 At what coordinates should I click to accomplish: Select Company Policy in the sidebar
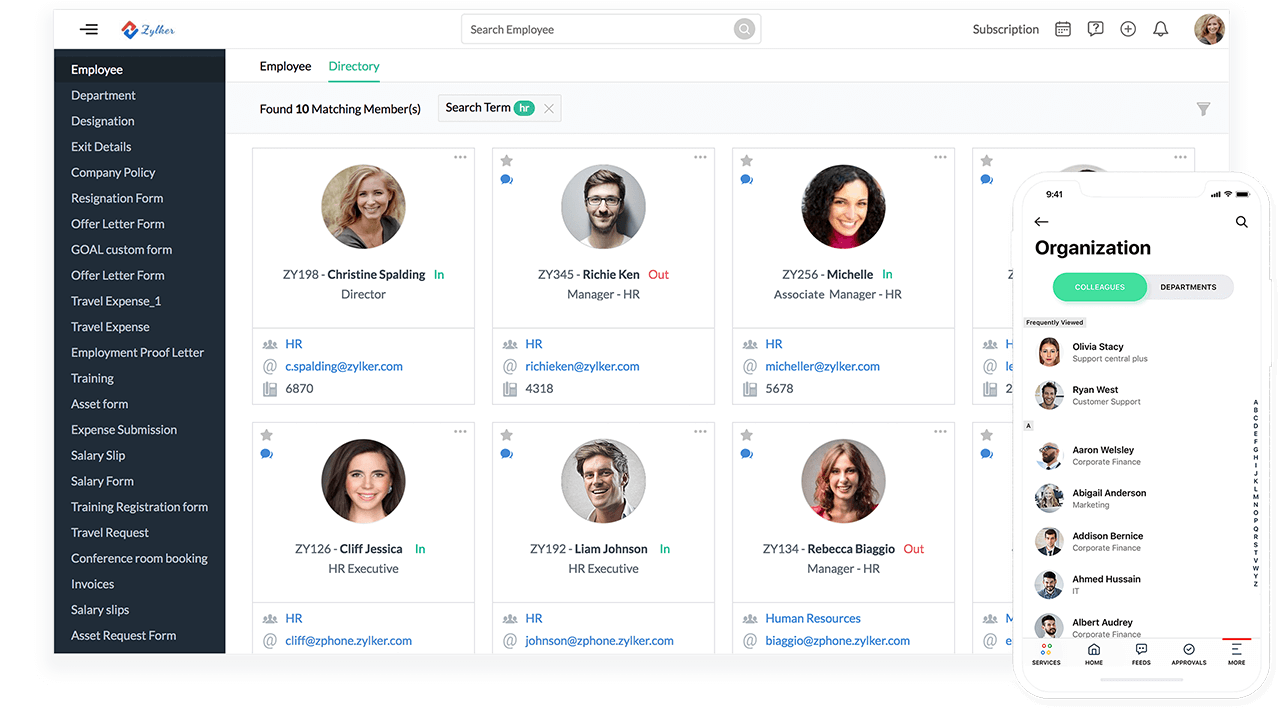click(x=113, y=172)
